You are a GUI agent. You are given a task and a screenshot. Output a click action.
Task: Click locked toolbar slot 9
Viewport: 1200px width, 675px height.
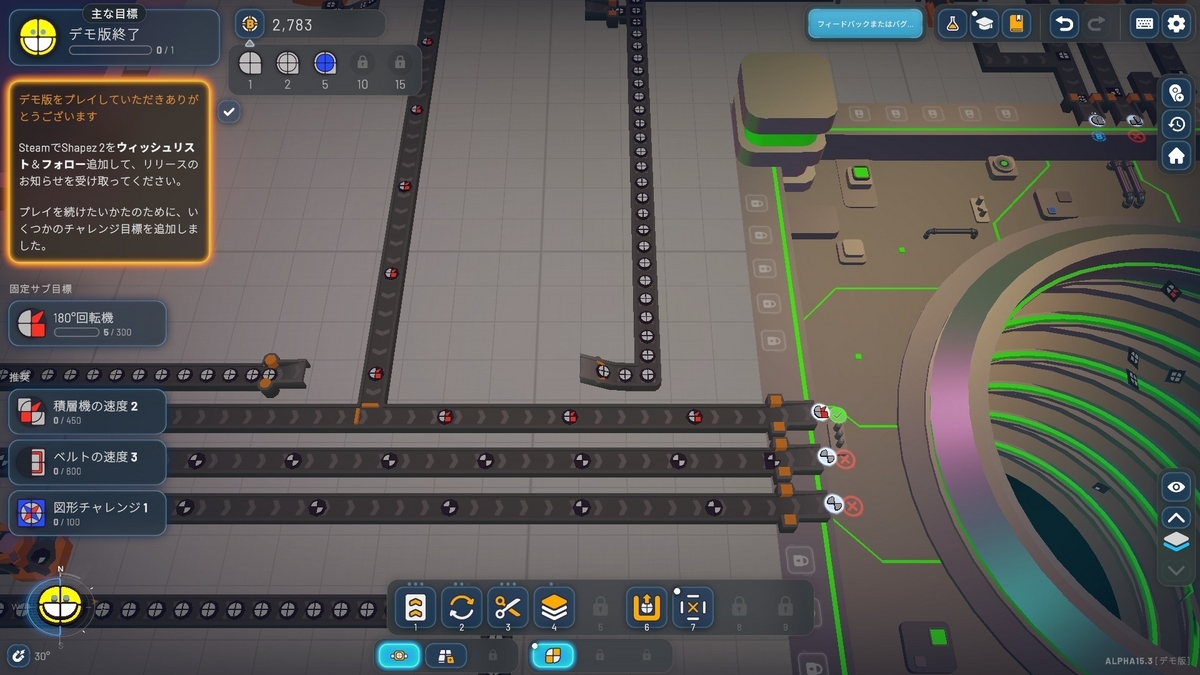pyautogui.click(x=785, y=607)
